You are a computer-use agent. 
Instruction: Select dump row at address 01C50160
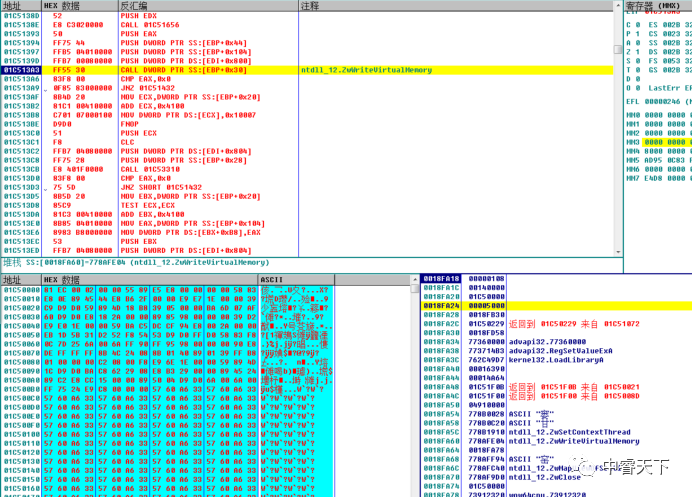pyautogui.click(x=167, y=489)
